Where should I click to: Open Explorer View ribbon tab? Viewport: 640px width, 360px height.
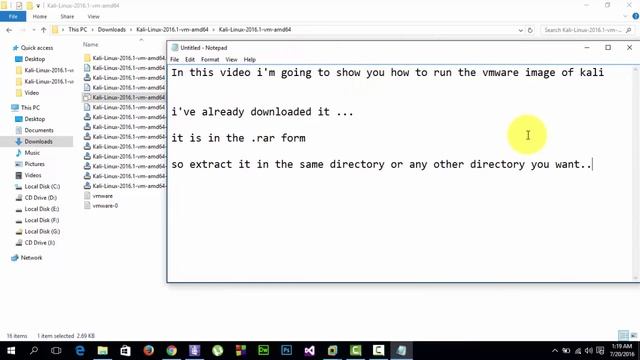coord(93,16)
